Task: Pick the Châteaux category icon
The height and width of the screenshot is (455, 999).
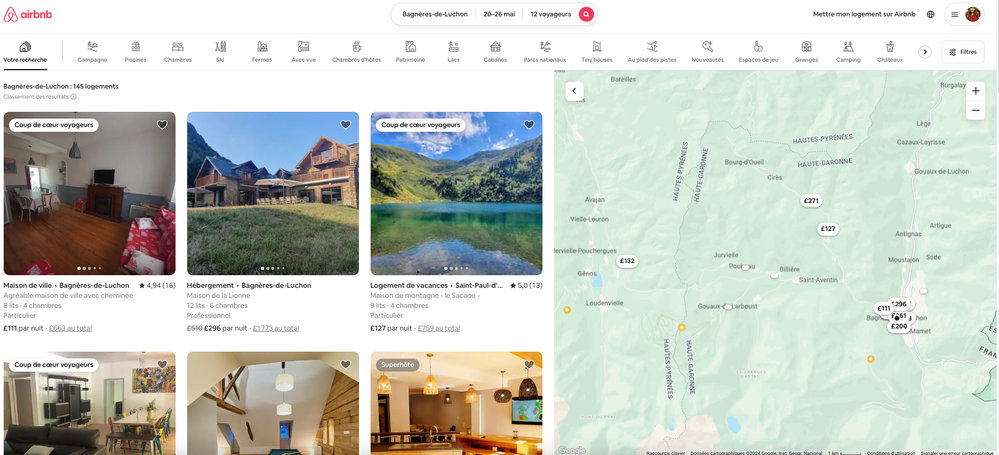Action: tap(889, 47)
